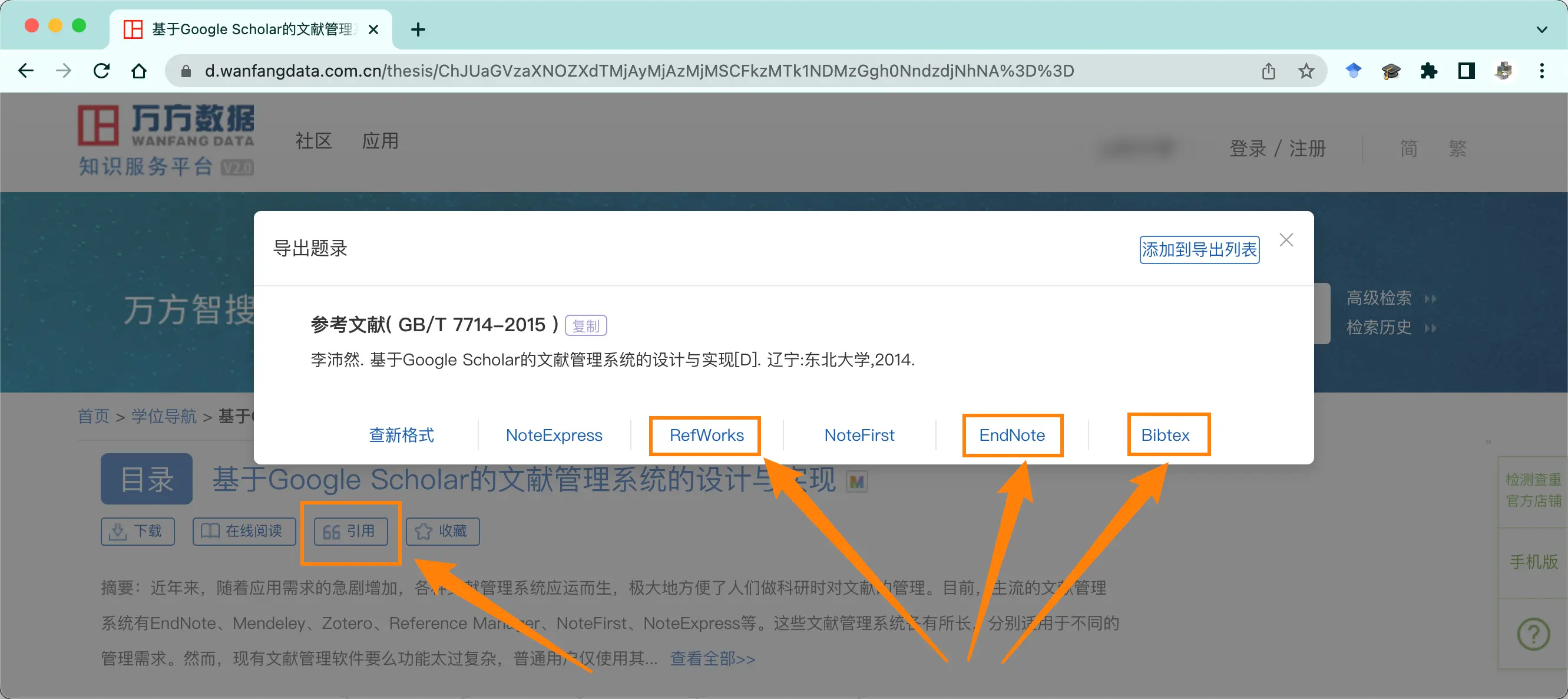
Task: Open a new browser tab
Action: pyautogui.click(x=418, y=29)
